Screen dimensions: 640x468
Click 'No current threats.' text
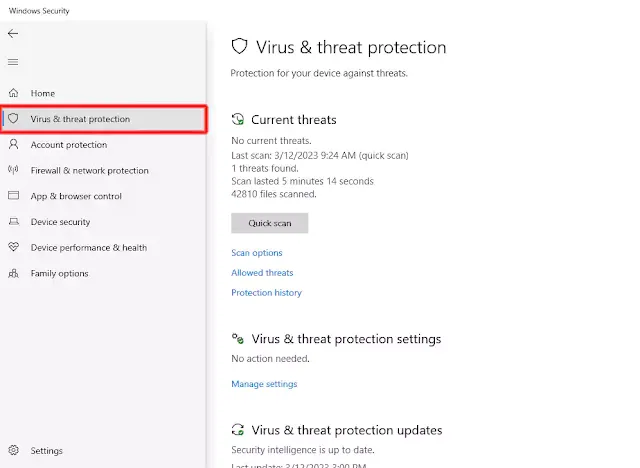pyautogui.click(x=271, y=141)
